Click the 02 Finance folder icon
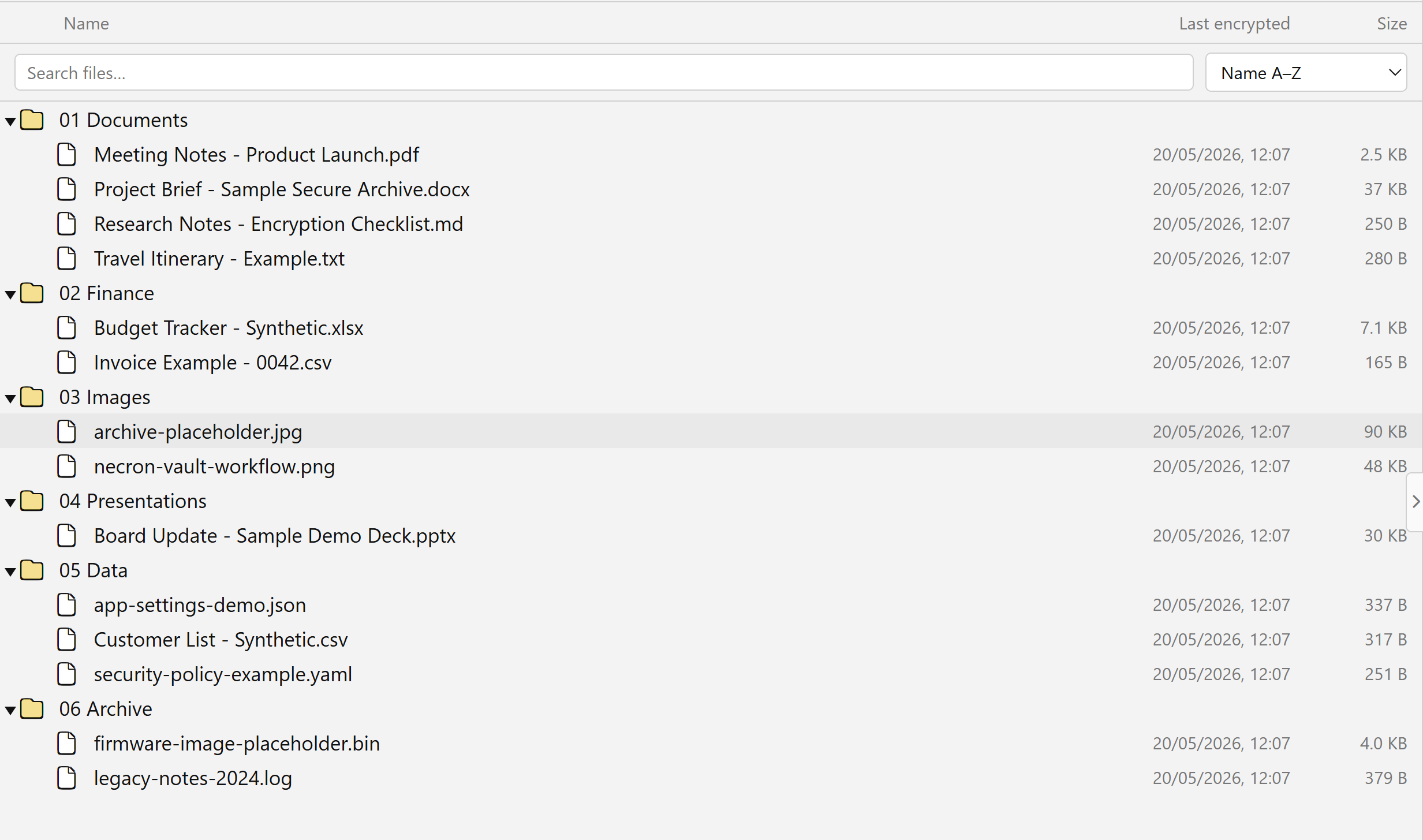 coord(32,293)
